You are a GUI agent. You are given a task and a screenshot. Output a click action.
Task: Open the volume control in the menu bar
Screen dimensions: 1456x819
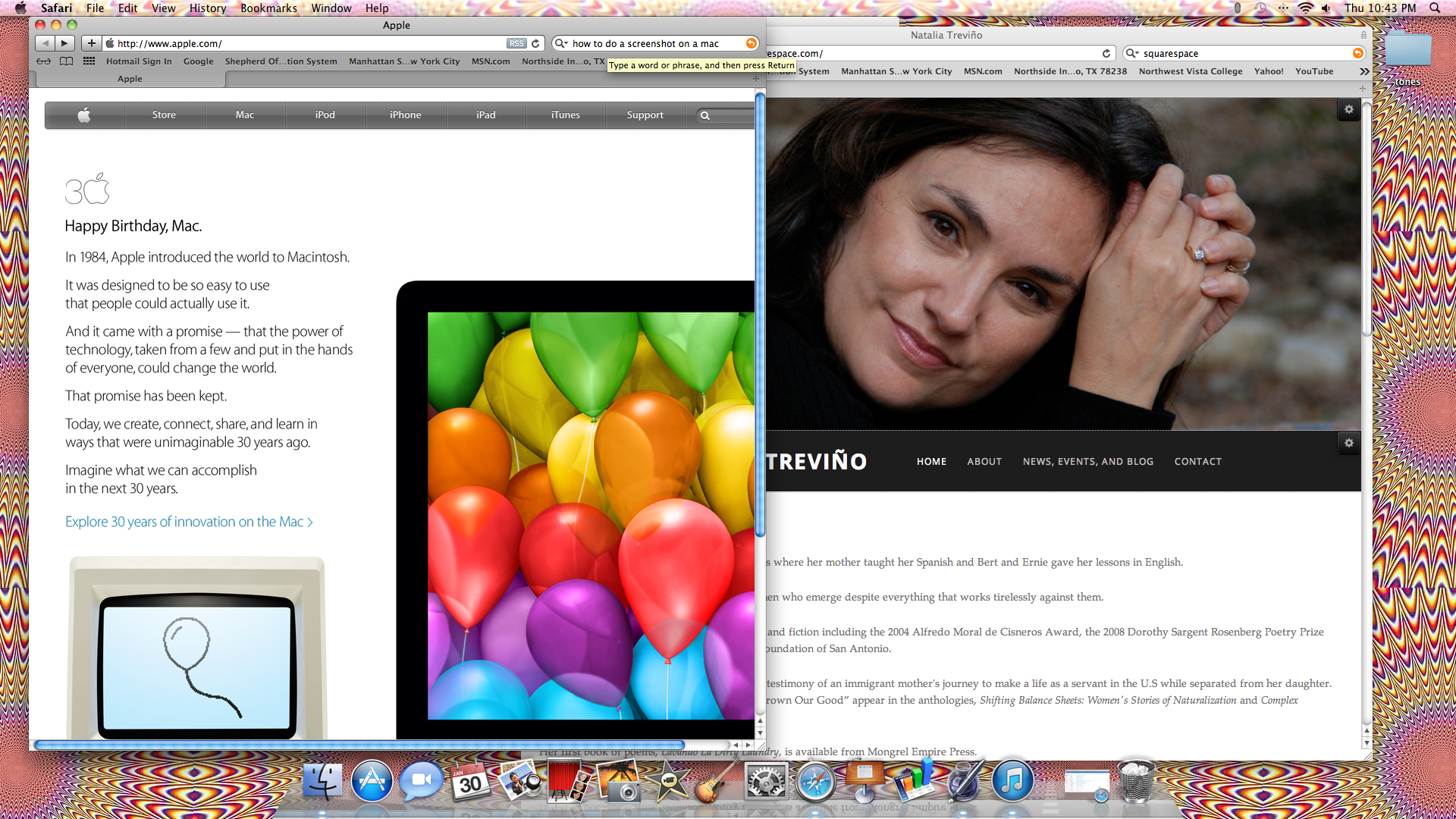(1326, 8)
